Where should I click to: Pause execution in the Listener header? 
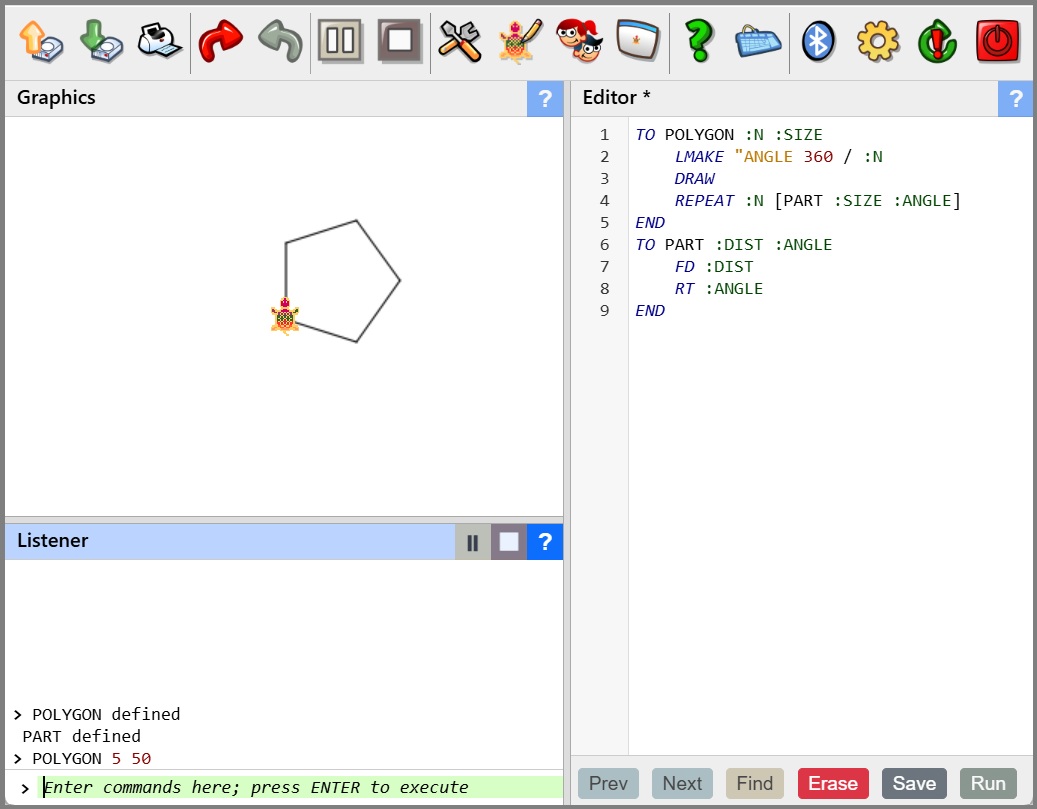[473, 542]
